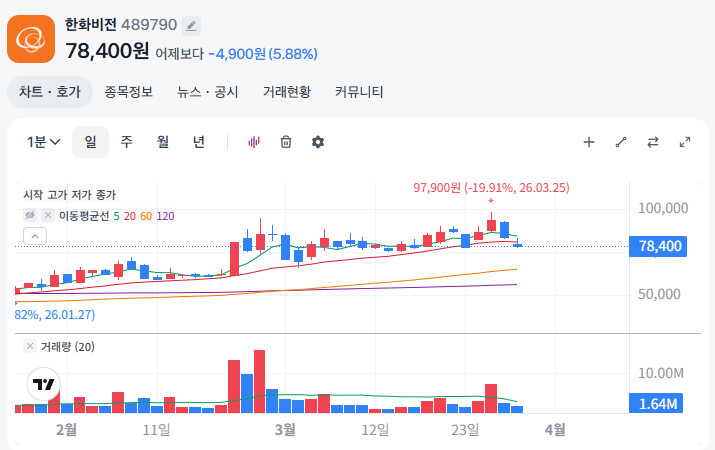Hide the 이동평균선 indicator eye icon
The width and height of the screenshot is (715, 450).
pos(30,215)
